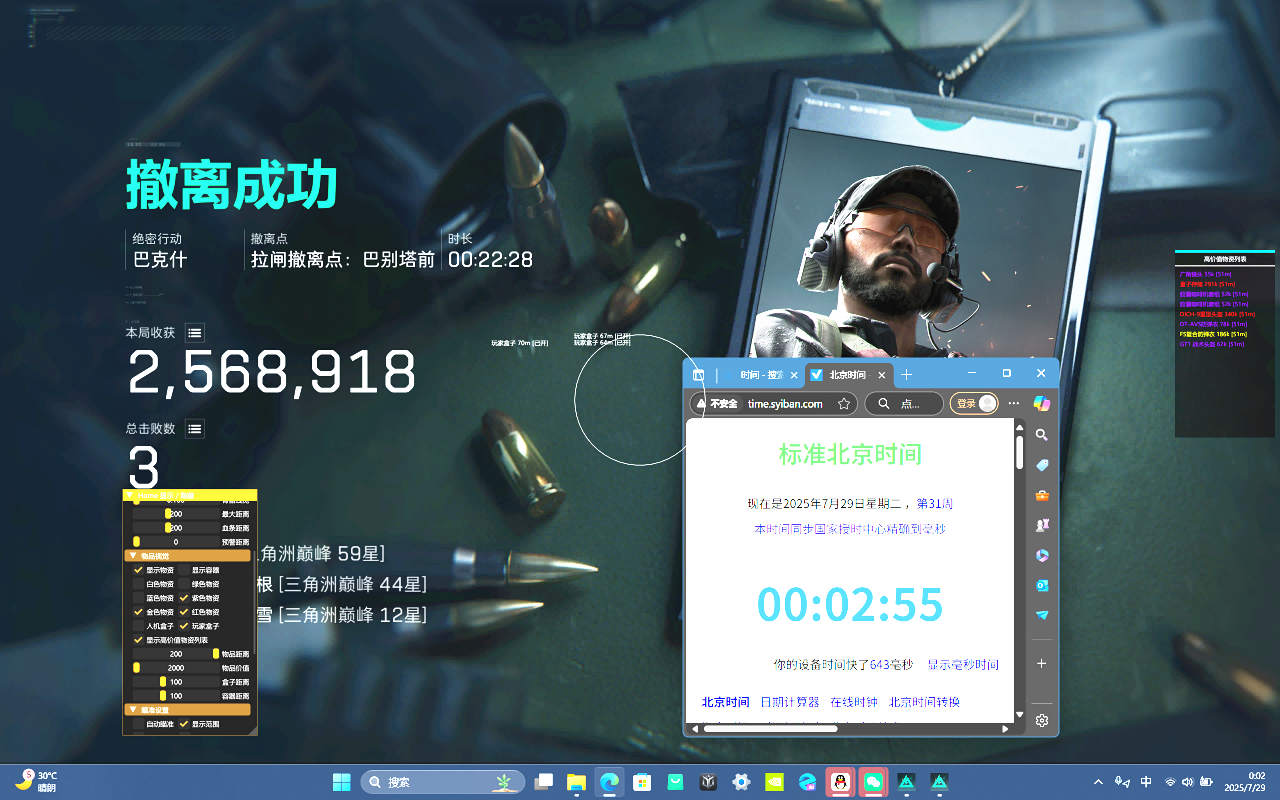
Task: Toggle the 人机盒子 checkbox
Action: [138, 626]
